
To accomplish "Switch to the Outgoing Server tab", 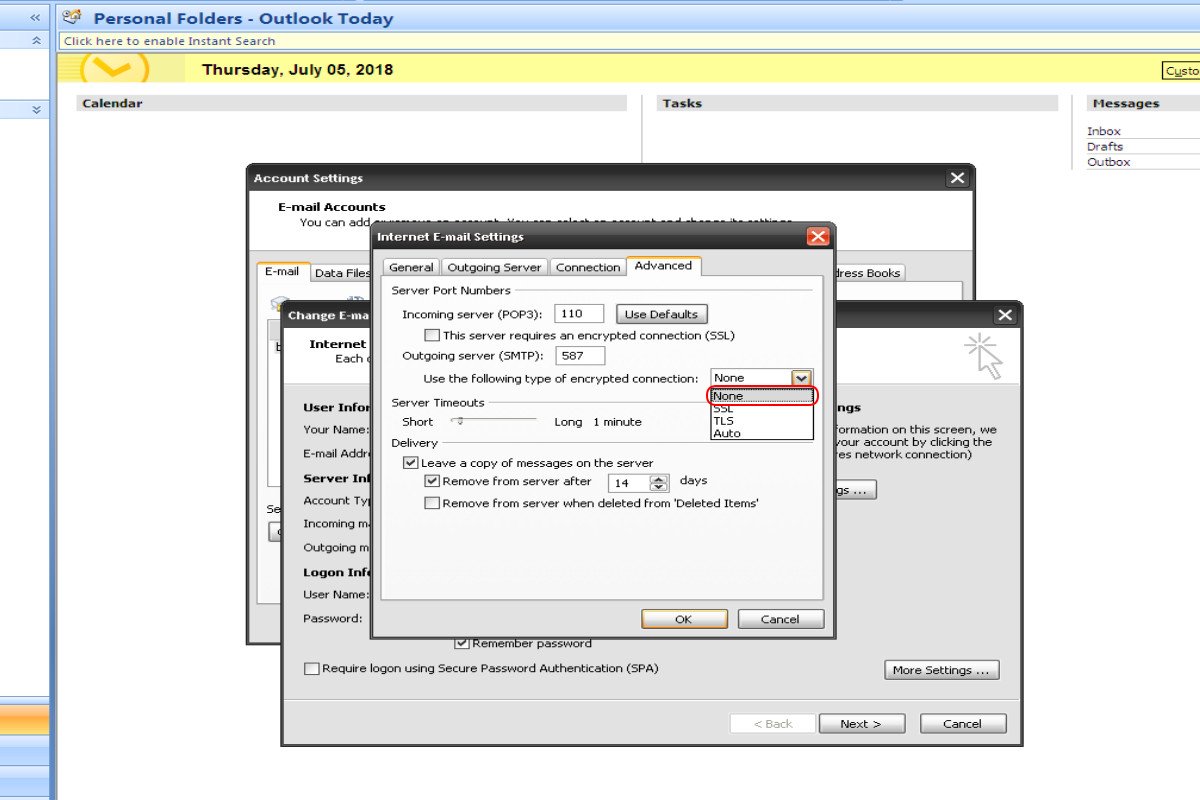I will 494,267.
